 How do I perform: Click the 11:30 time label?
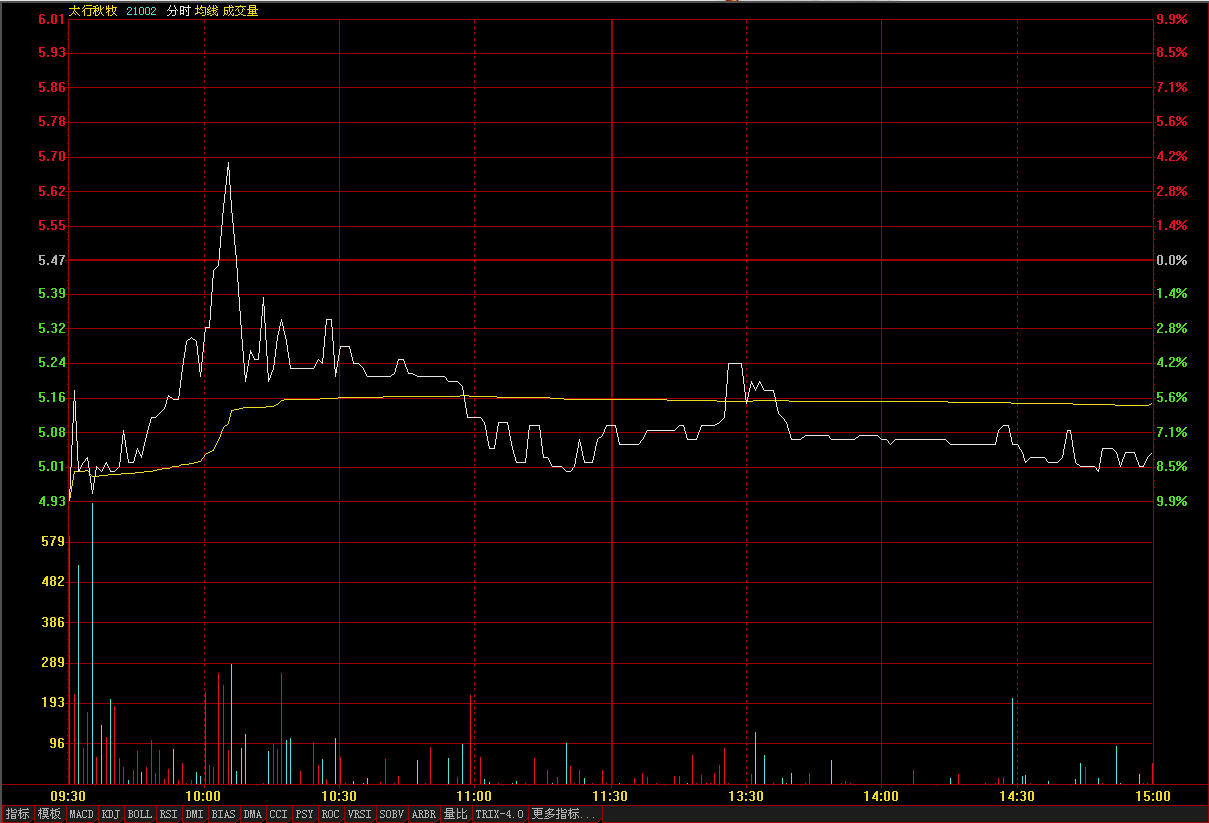pyautogui.click(x=610, y=796)
